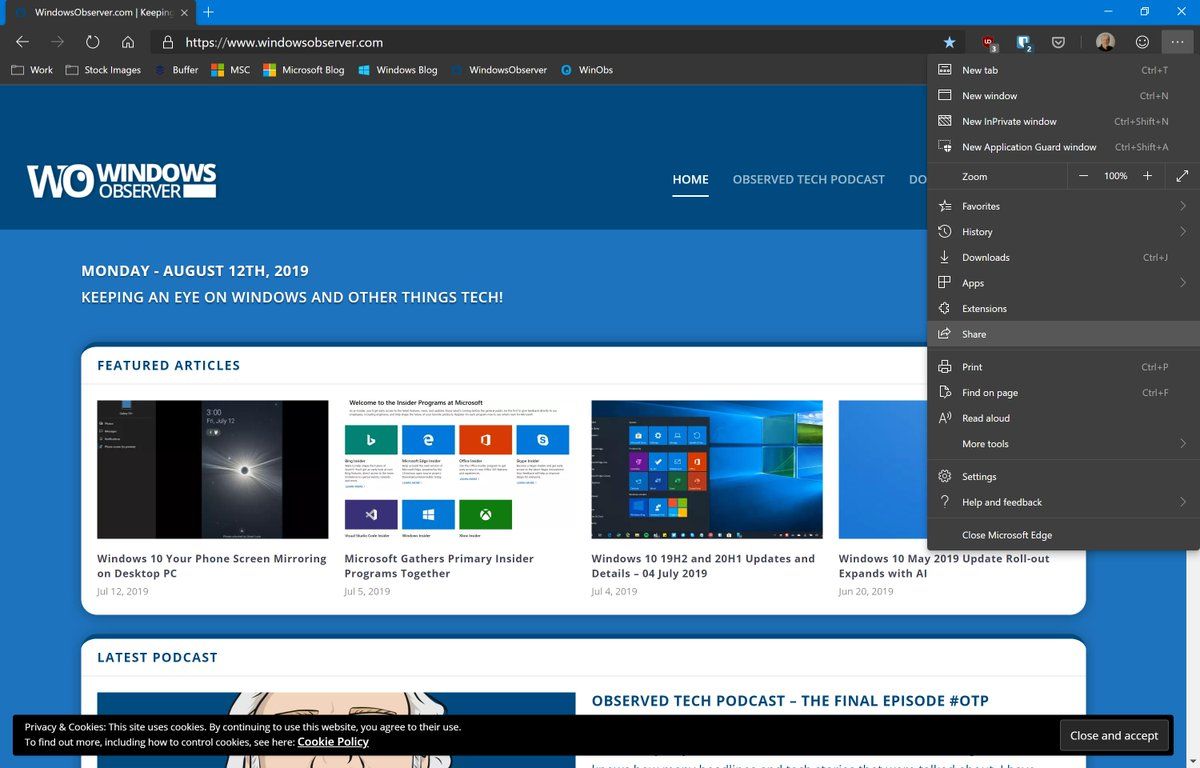Image resolution: width=1200 pixels, height=768 pixels.
Task: Open the WindowsObserver bookmark
Action: (498, 70)
